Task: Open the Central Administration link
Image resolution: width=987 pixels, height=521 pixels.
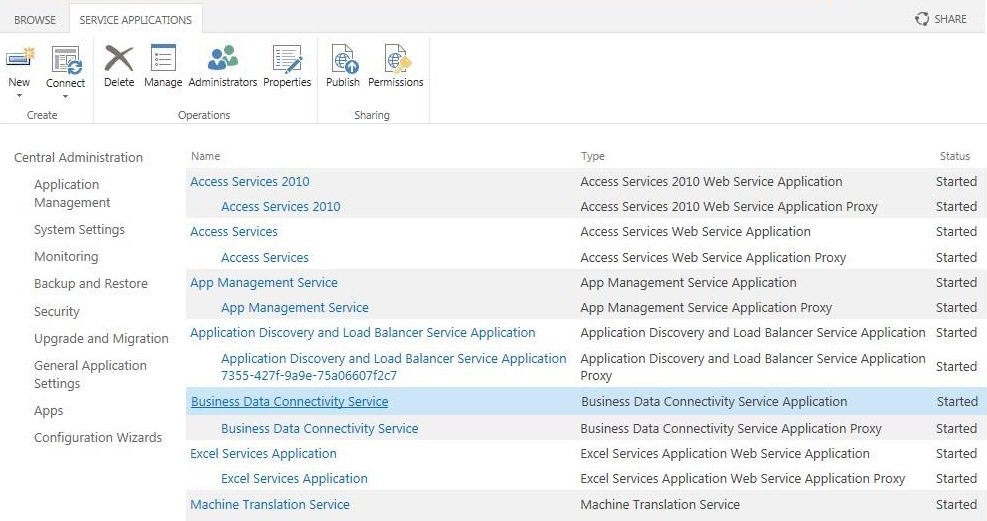Action: point(79,157)
